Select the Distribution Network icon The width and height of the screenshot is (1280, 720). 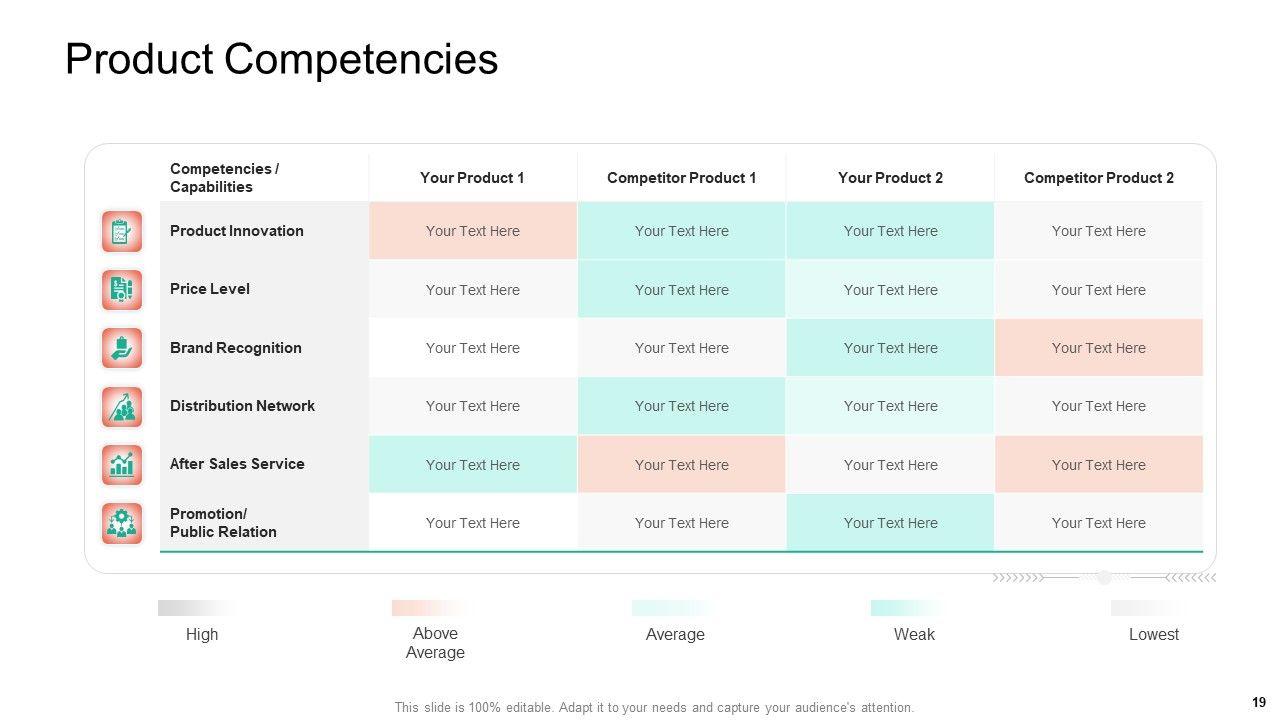coord(122,406)
